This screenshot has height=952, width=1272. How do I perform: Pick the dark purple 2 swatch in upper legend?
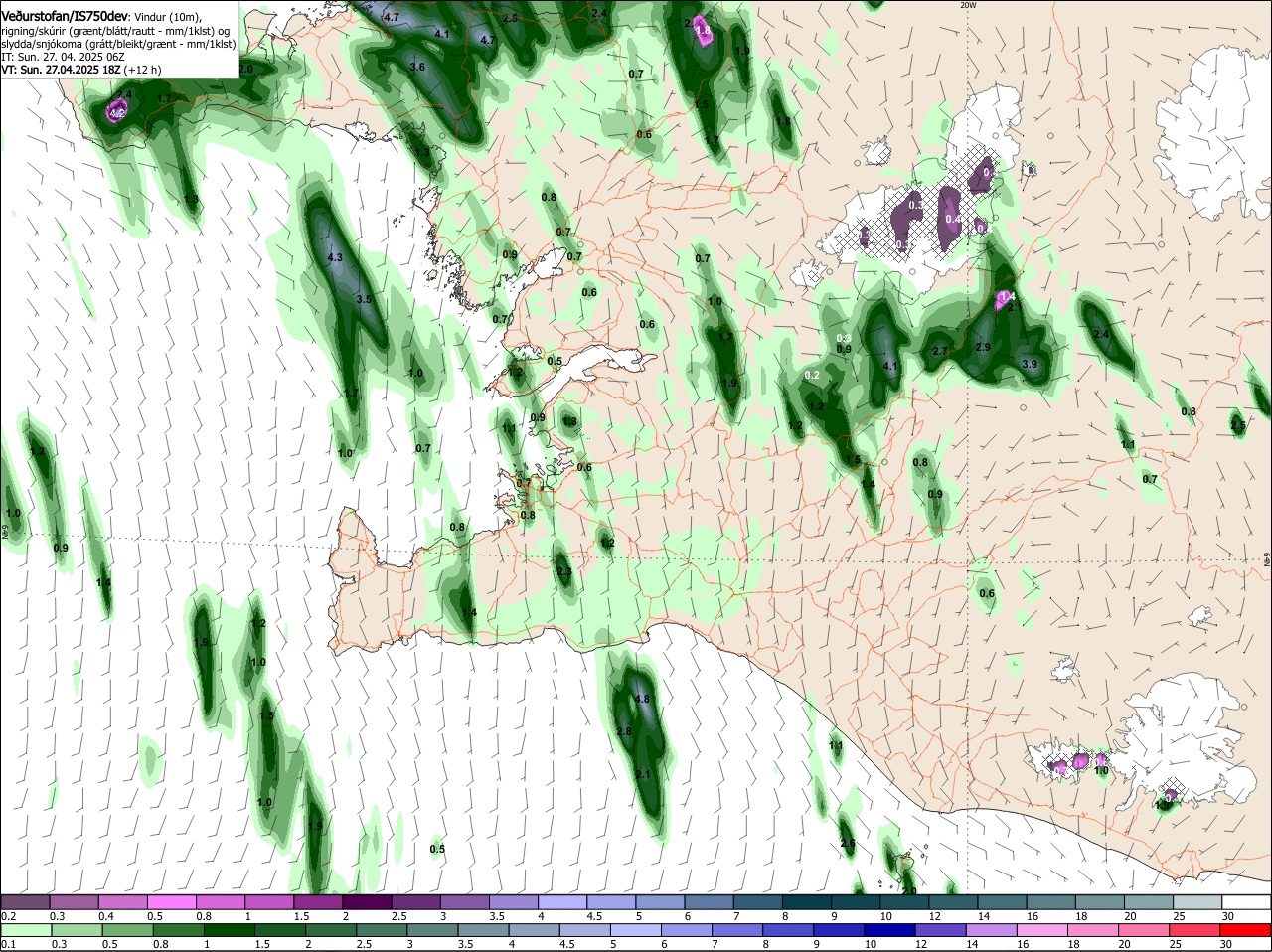tap(366, 901)
